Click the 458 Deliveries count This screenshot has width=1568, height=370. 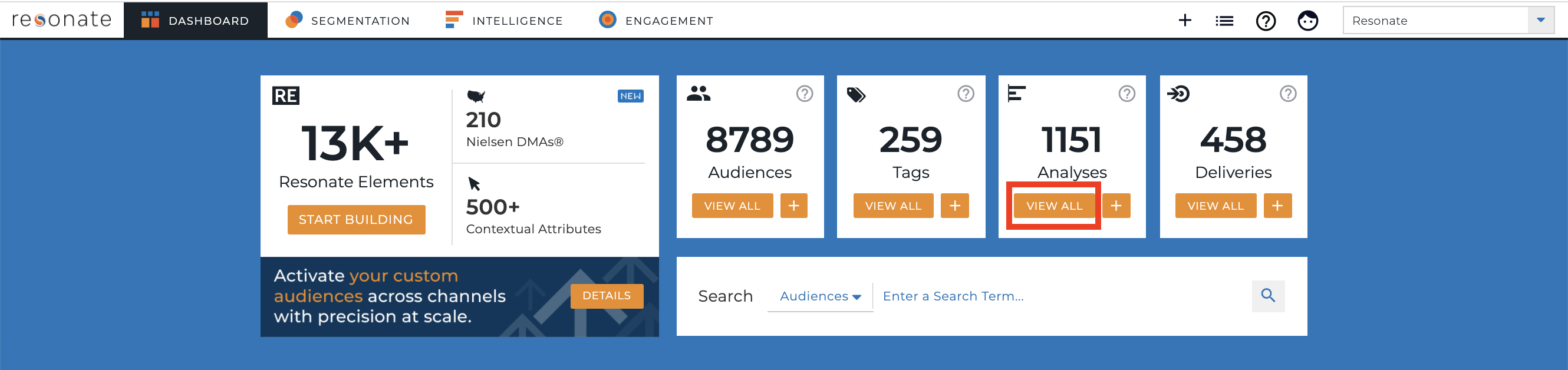coord(1233,140)
